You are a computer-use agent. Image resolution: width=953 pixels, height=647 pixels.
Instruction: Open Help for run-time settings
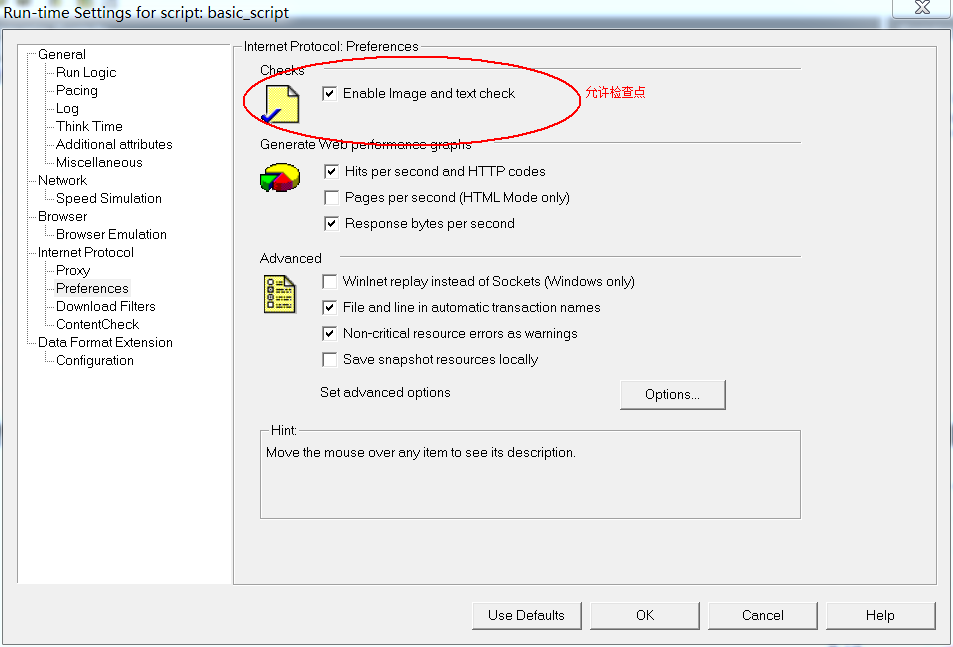click(x=880, y=615)
